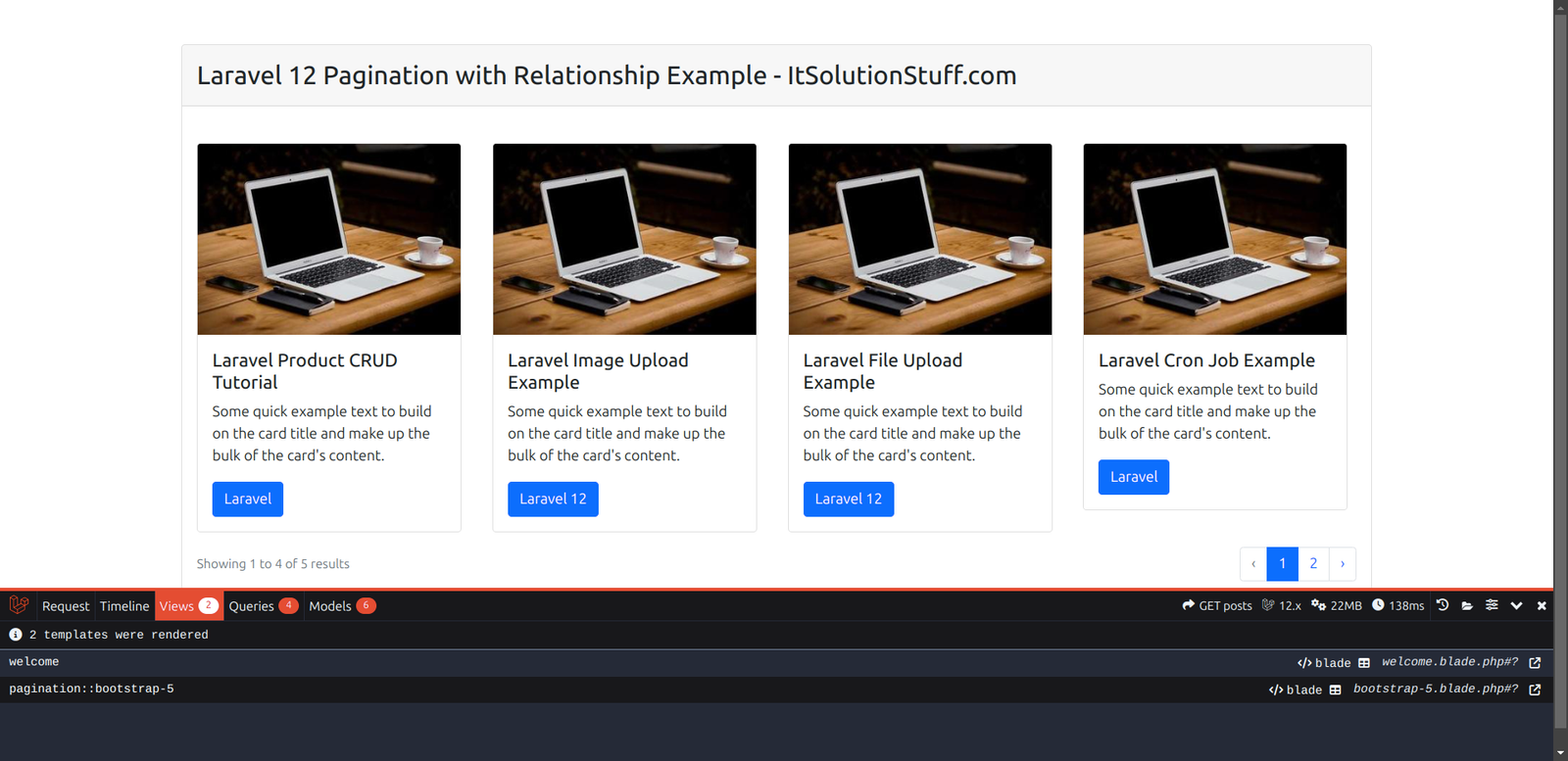Viewport: 1568px width, 761px height.
Task: Expand the welcome template row
Action: click(x=34, y=662)
